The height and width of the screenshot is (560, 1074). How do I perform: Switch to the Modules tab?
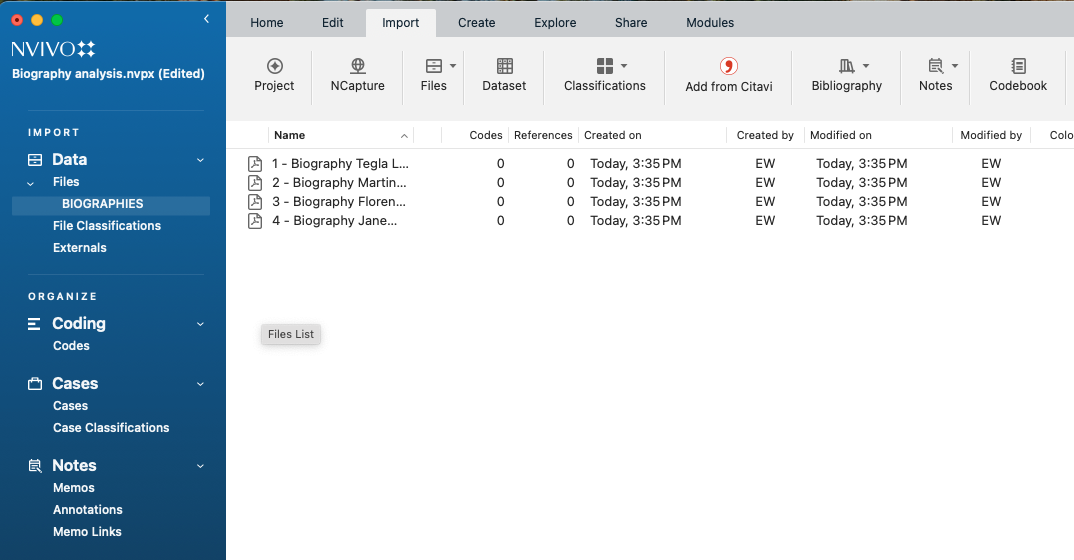[x=710, y=23]
